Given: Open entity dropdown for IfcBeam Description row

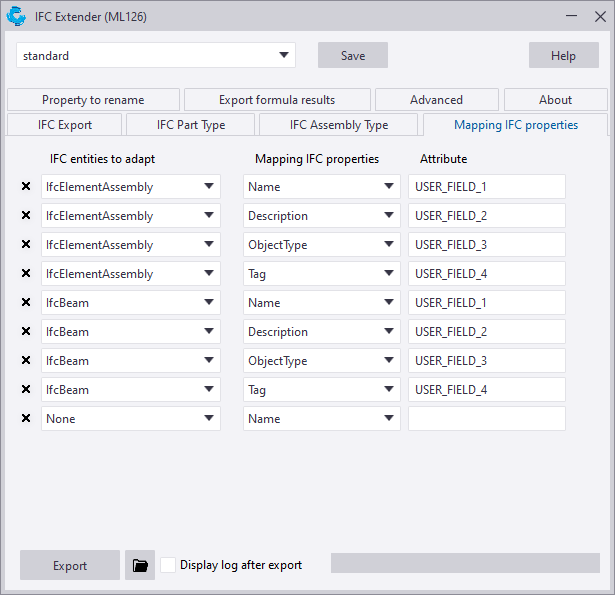Looking at the screenshot, I should tap(131, 331).
